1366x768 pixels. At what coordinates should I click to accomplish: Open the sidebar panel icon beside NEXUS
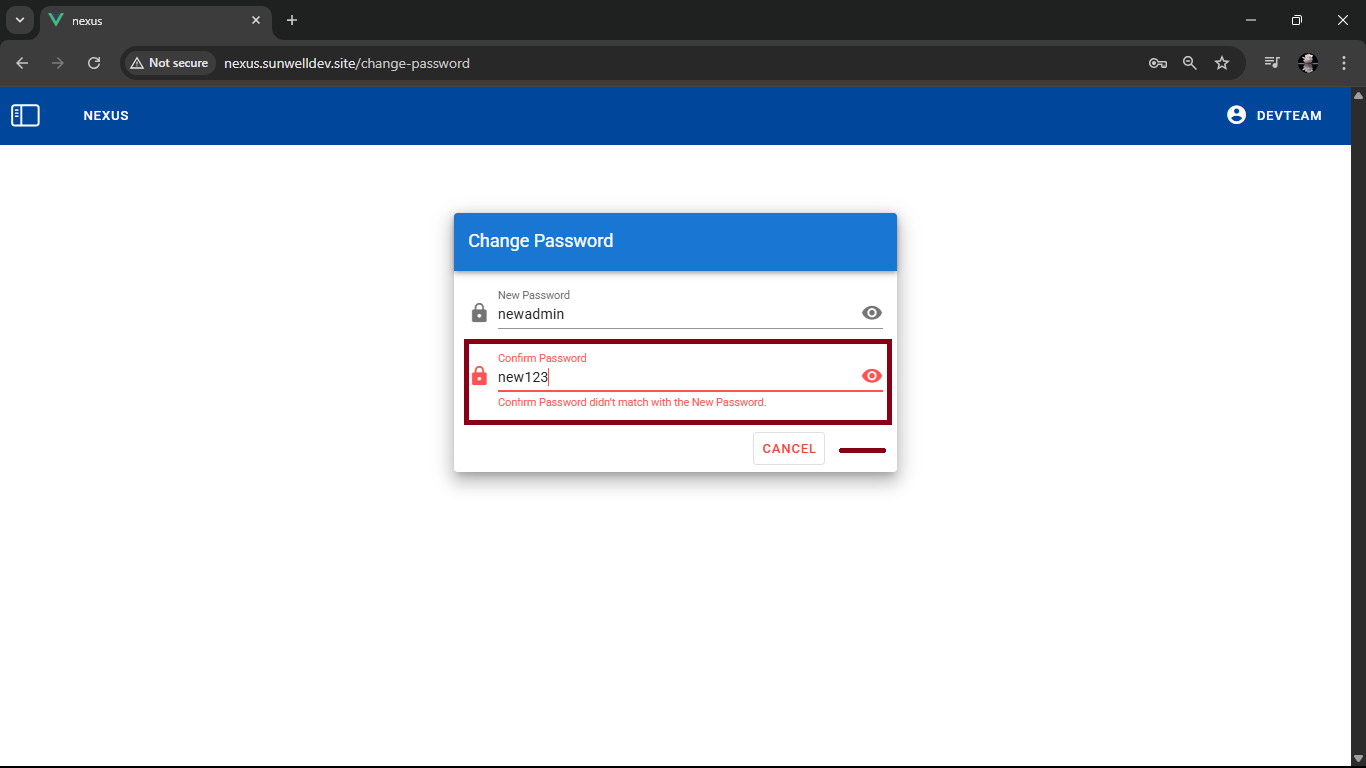click(25, 115)
